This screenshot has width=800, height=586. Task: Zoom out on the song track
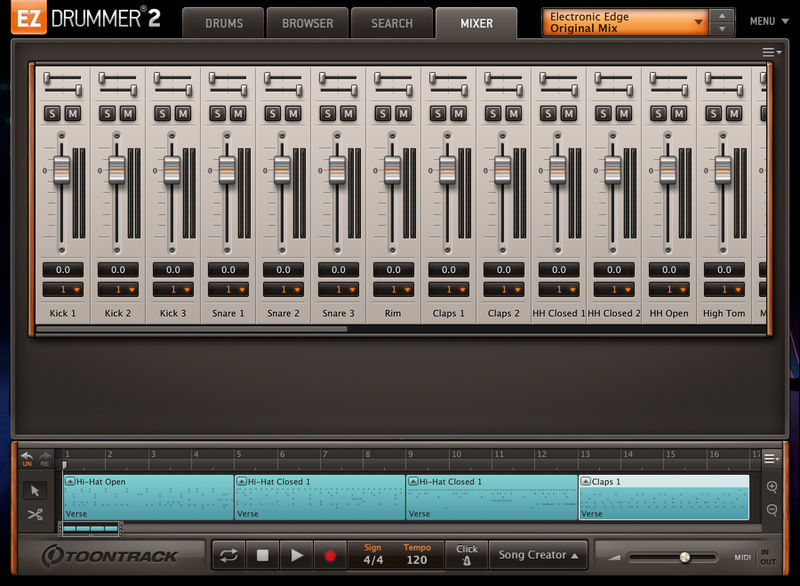click(x=771, y=509)
